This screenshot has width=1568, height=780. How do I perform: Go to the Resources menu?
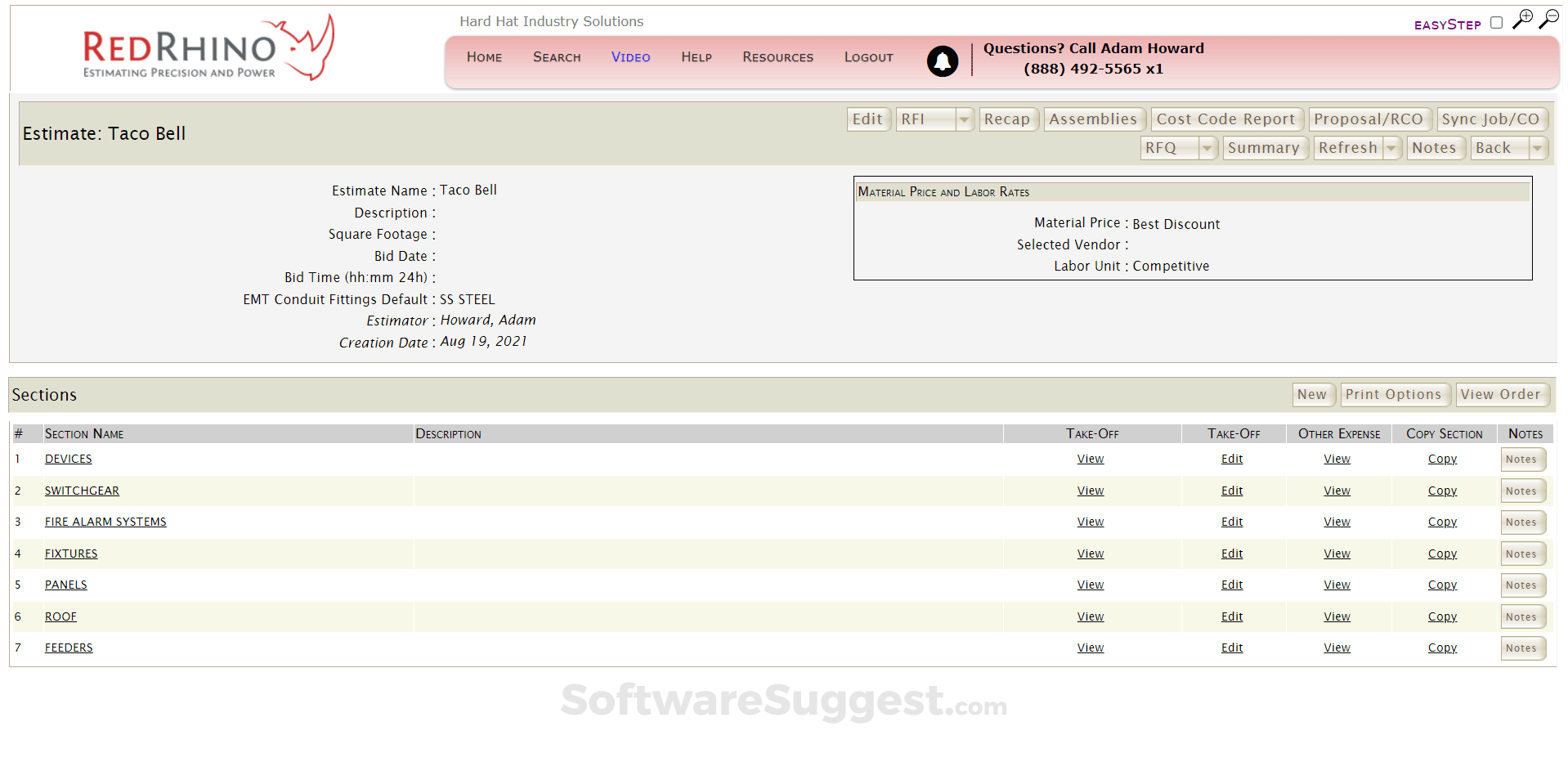coord(777,57)
